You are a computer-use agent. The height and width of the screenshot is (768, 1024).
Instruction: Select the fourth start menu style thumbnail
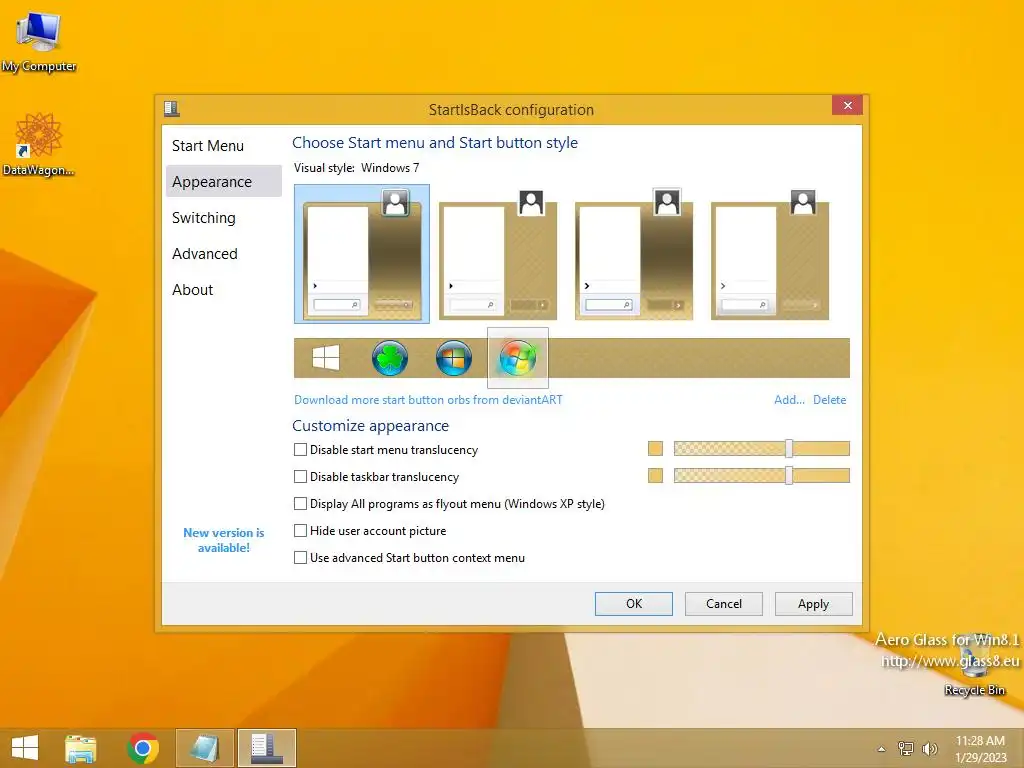click(x=769, y=253)
